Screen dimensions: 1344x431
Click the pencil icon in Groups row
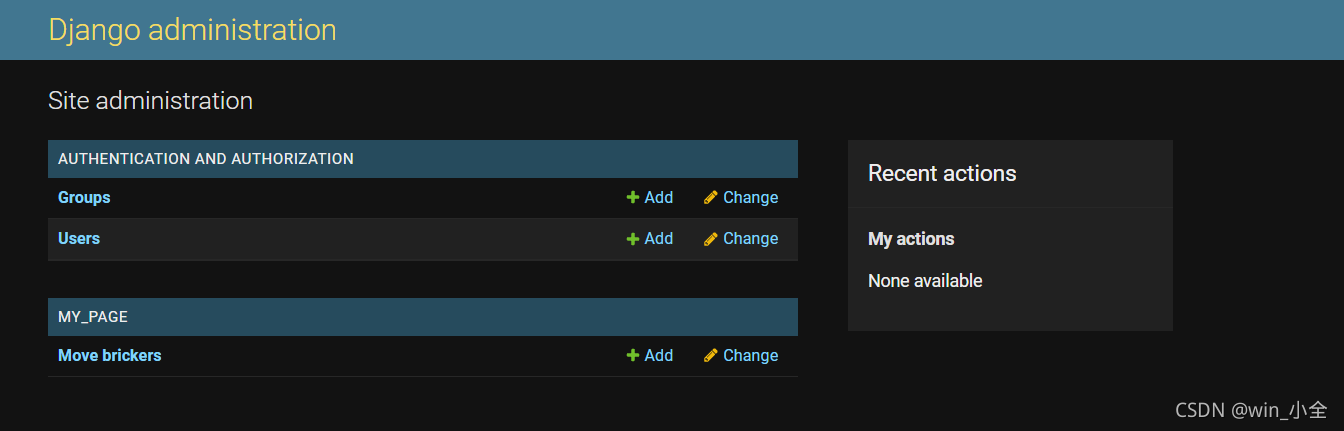(711, 198)
